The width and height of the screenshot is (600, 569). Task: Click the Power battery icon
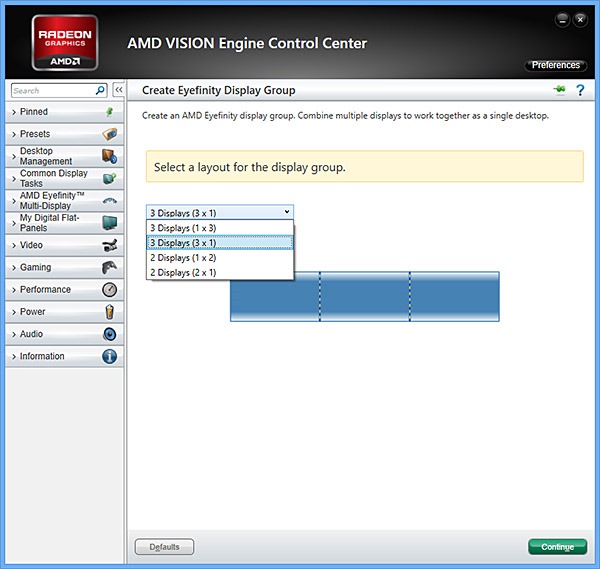(x=109, y=312)
